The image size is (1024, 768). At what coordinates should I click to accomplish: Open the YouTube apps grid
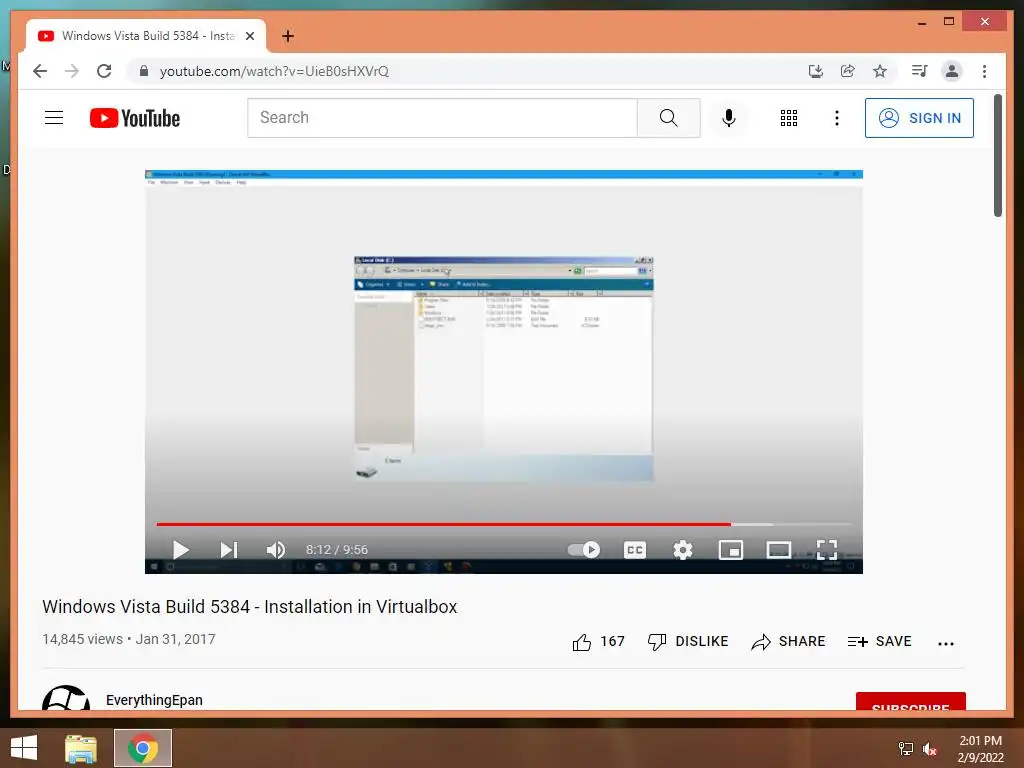789,118
